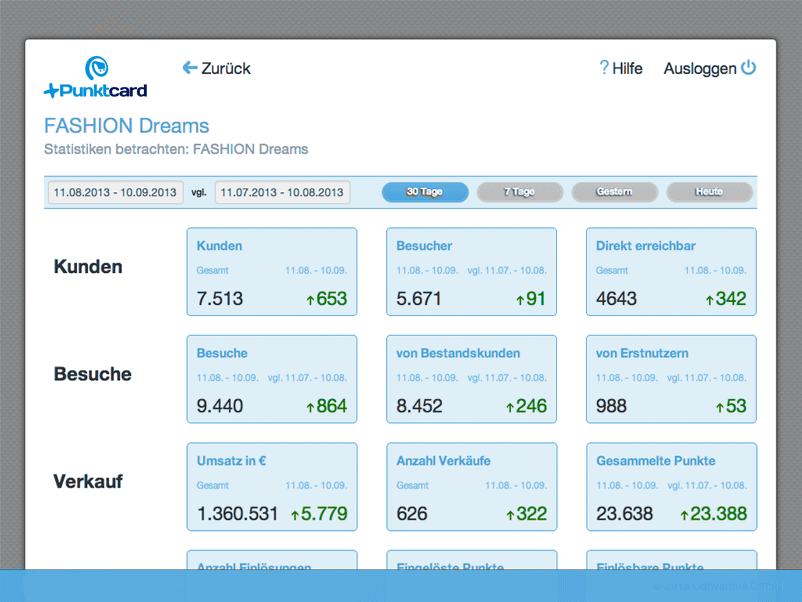The width and height of the screenshot is (802, 602).
Task: Click the 1.360.531 revenue value
Action: 237,514
